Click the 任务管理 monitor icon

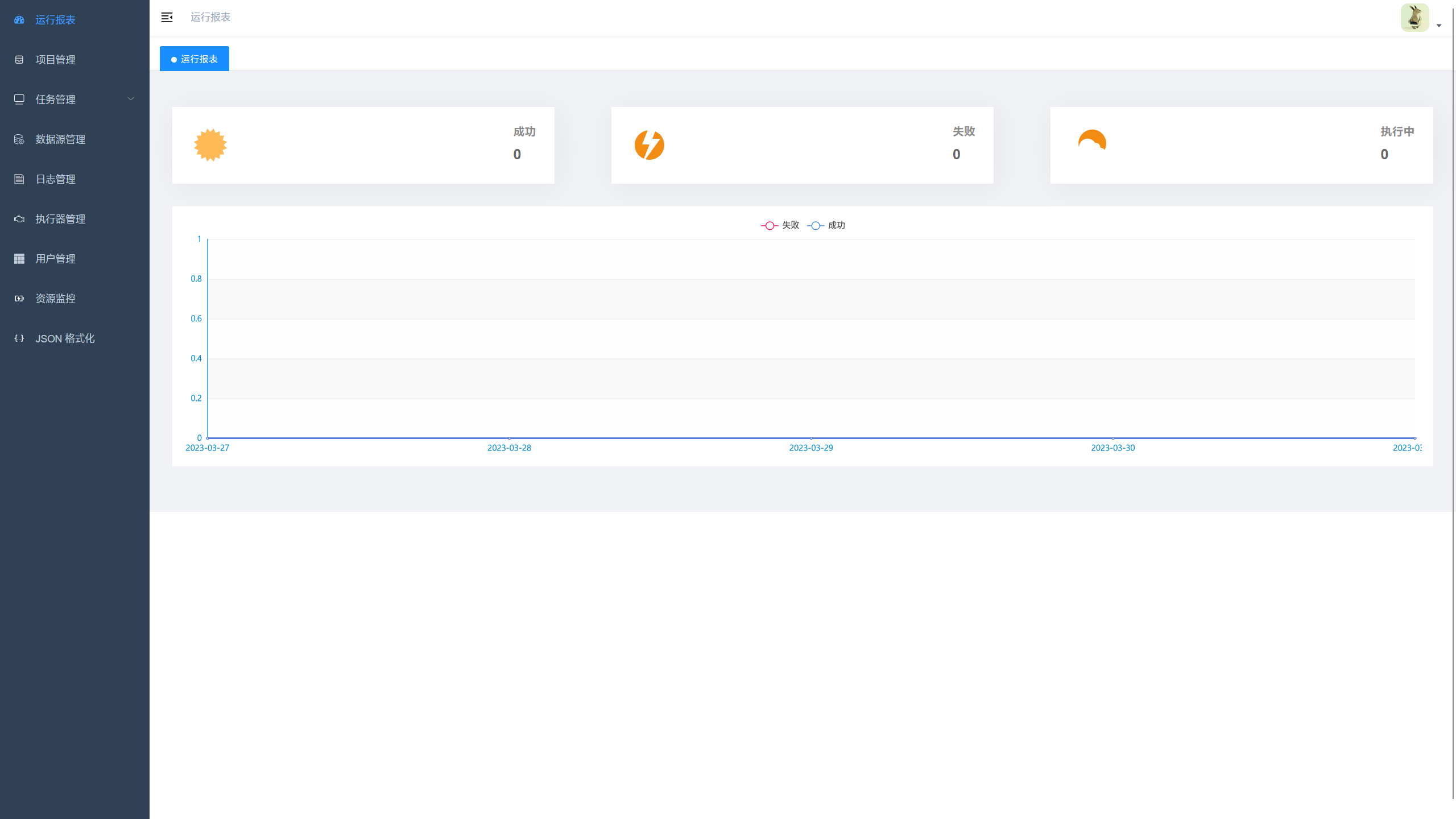pos(19,100)
